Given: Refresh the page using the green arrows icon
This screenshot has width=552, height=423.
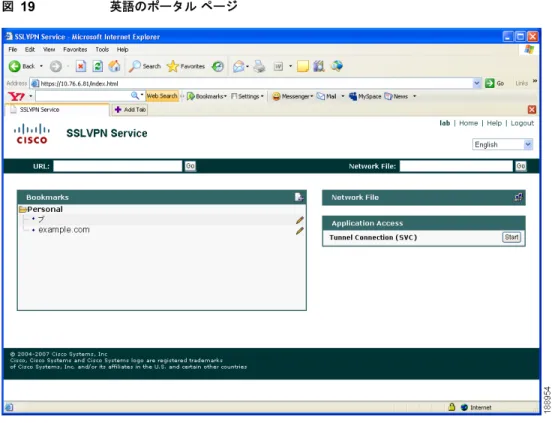Looking at the screenshot, I should coord(98,66).
